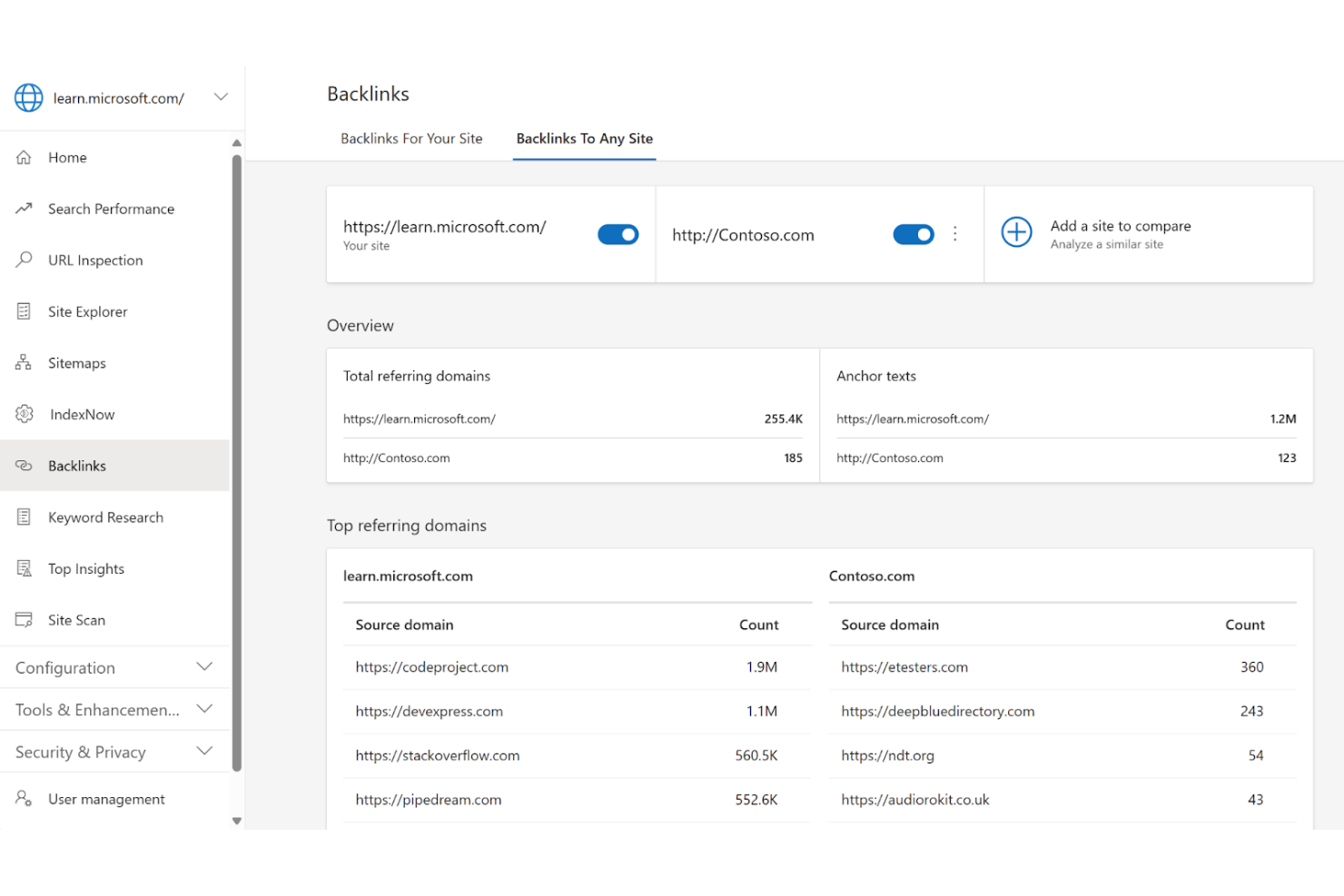Click Add a site to compare

pos(1121,226)
